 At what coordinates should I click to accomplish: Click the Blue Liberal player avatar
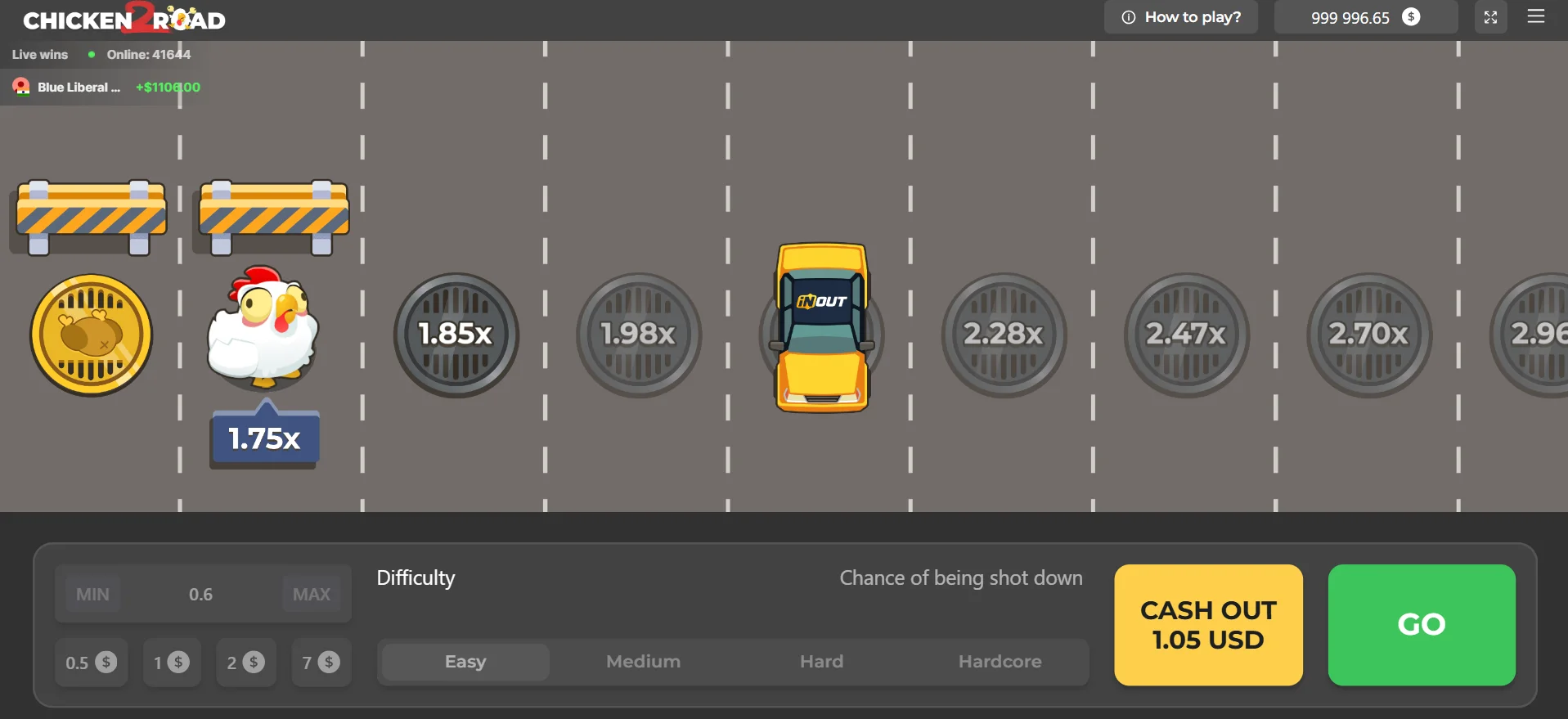click(21, 87)
